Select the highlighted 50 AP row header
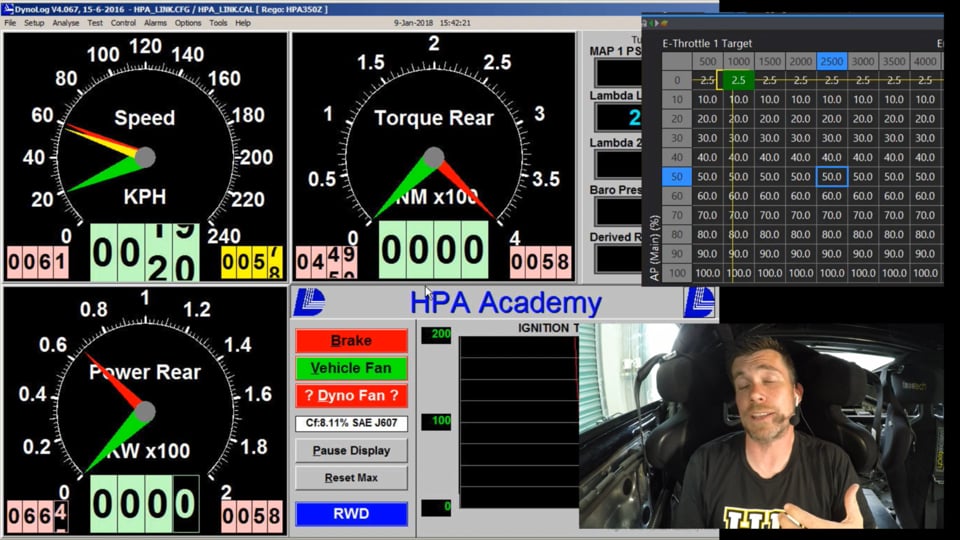This screenshot has width=960, height=540. (x=677, y=176)
